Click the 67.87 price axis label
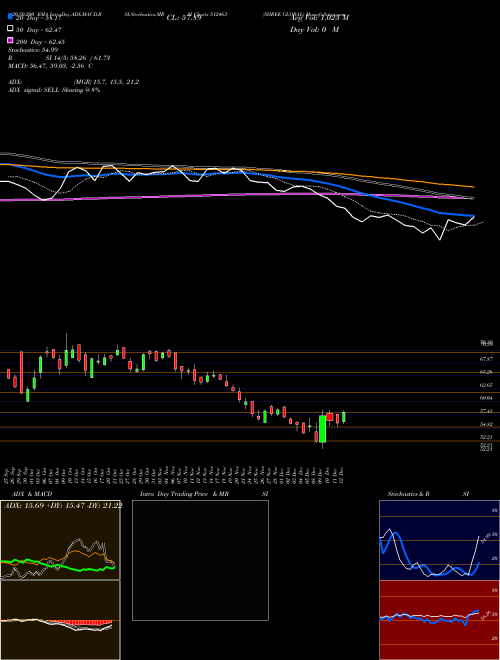The height and width of the screenshot is (660, 500). (x=487, y=359)
